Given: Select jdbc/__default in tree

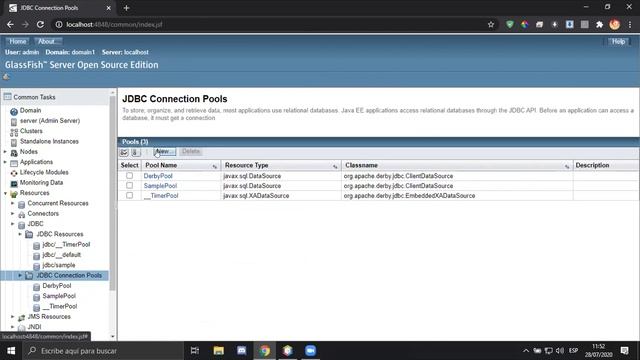Looking at the screenshot, I should coord(61,255).
